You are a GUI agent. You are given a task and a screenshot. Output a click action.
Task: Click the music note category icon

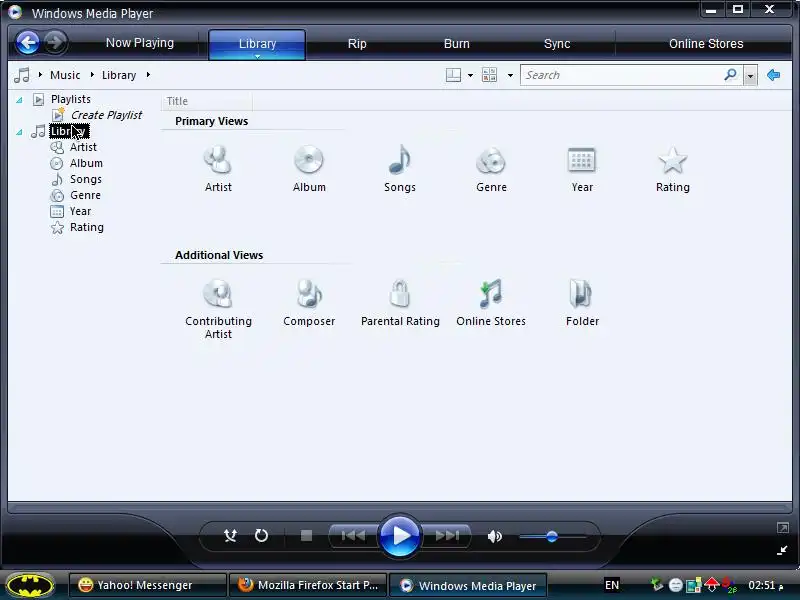pyautogui.click(x=22, y=75)
